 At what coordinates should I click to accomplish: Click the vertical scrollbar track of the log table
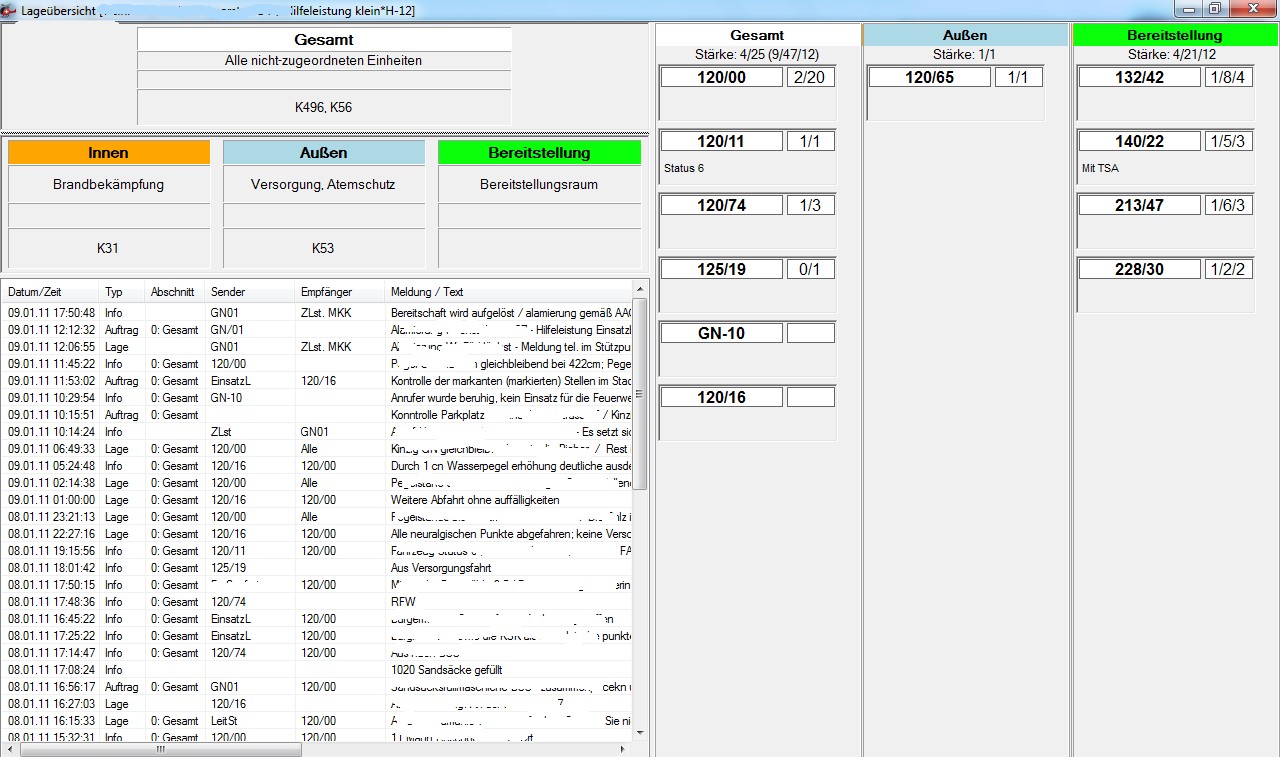click(x=640, y=600)
